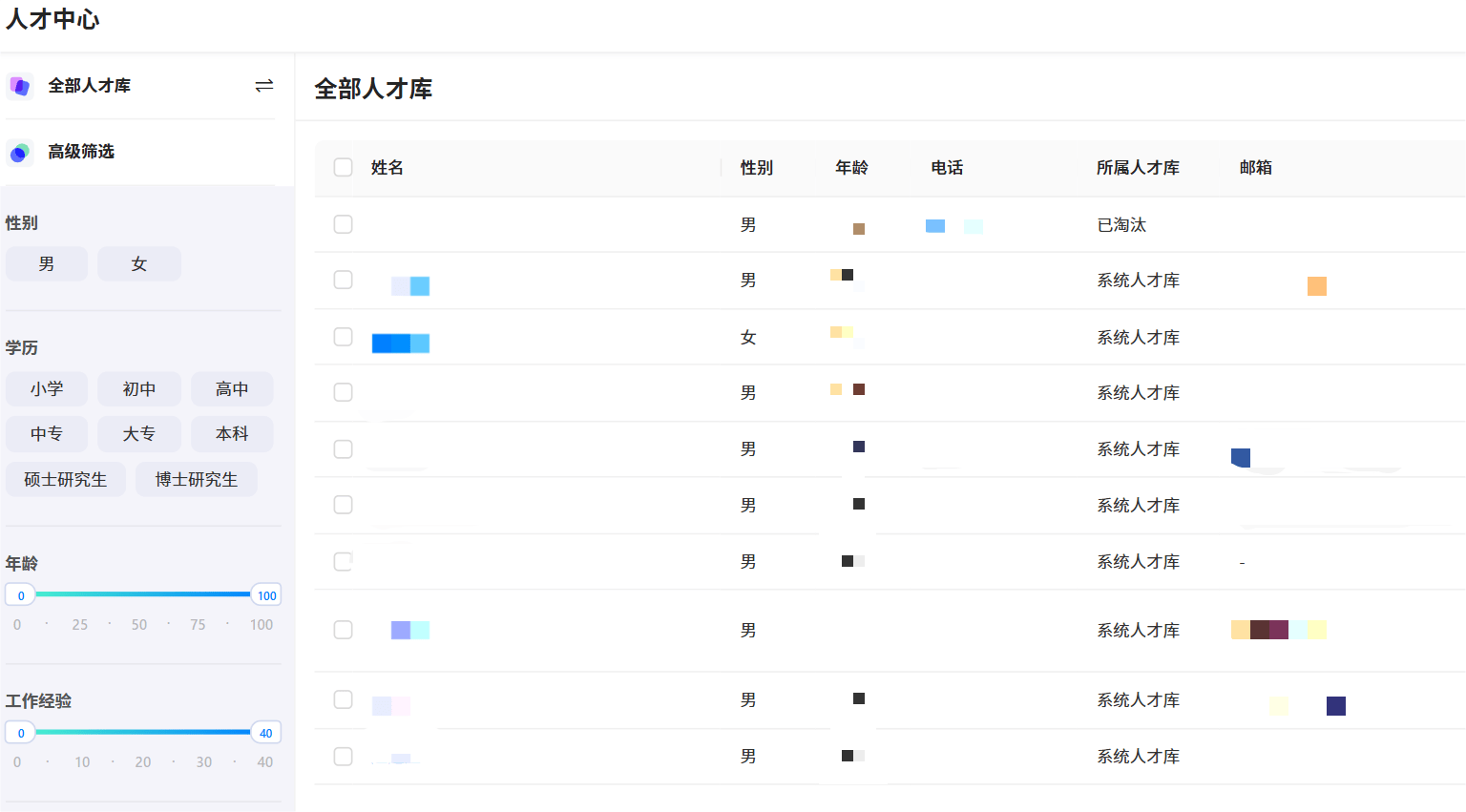1466x812 pixels.
Task: Open the 高级筛选 menu item
Action: click(x=81, y=152)
